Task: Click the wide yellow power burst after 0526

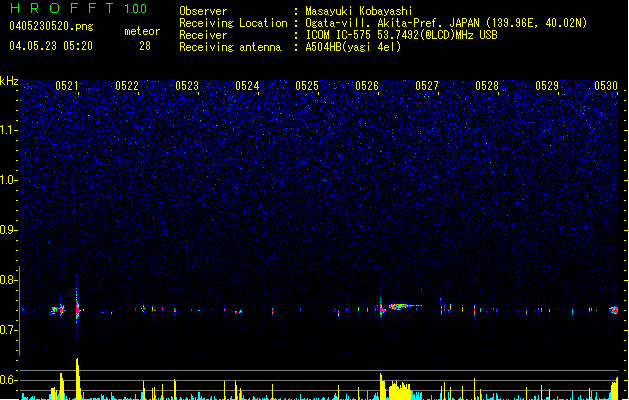Action: [400, 390]
